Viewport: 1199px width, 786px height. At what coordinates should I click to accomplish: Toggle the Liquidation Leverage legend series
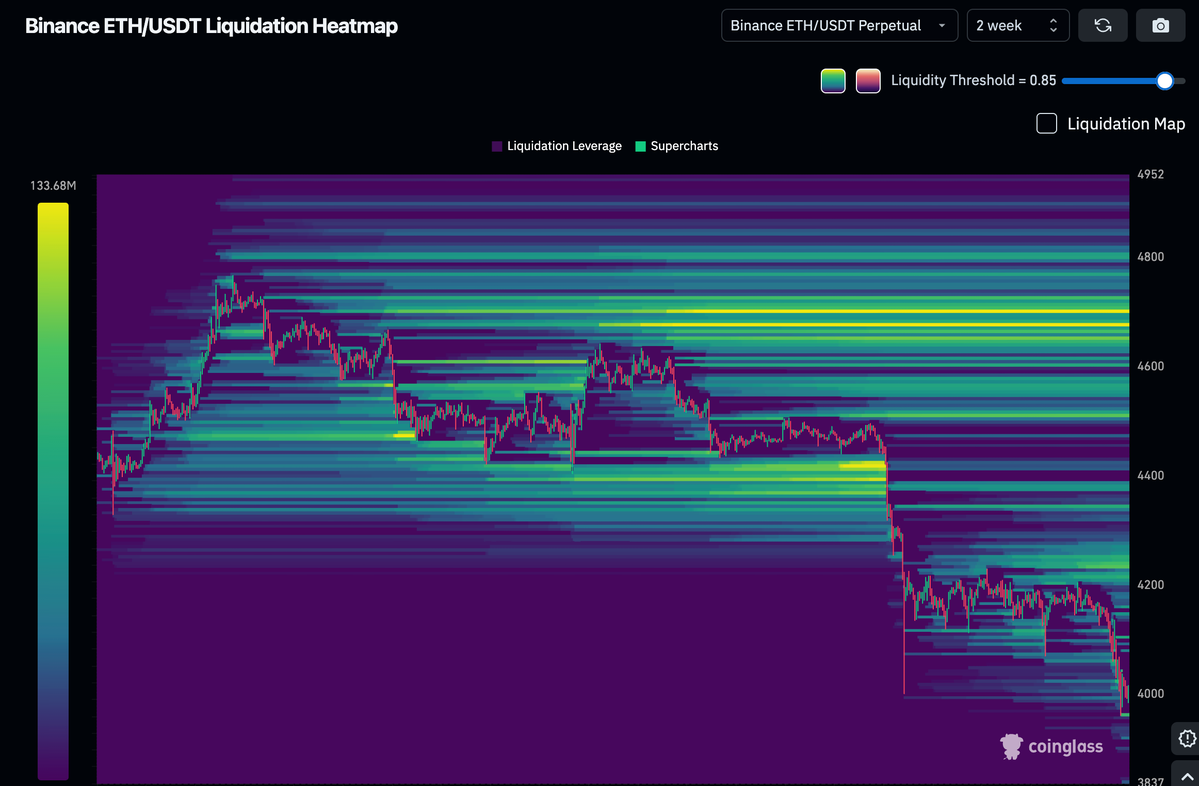coord(557,146)
